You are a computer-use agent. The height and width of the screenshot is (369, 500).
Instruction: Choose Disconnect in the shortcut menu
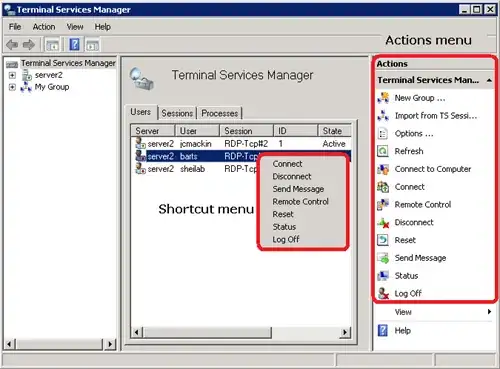point(292,176)
